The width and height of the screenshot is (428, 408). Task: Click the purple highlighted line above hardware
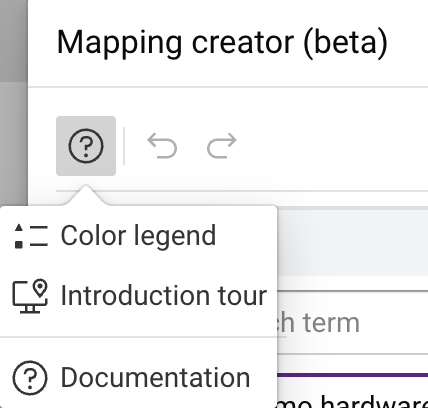tap(353, 375)
